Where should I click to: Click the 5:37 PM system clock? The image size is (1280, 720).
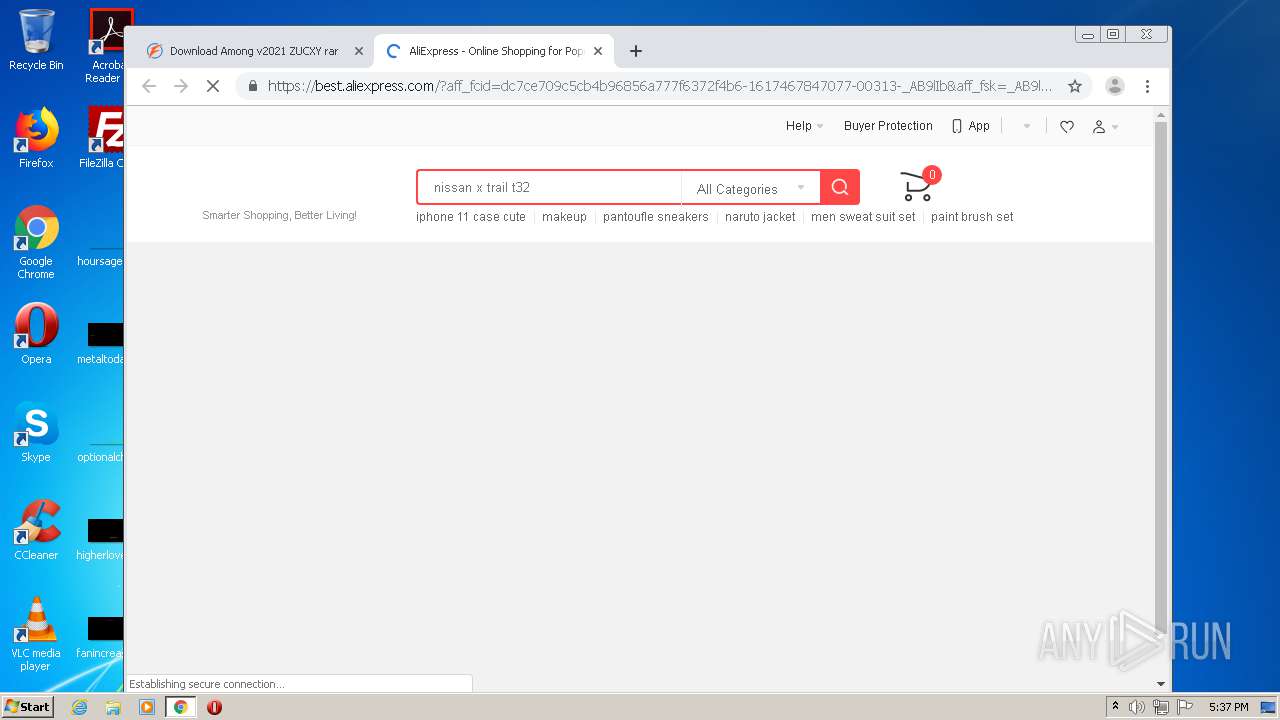point(1228,707)
